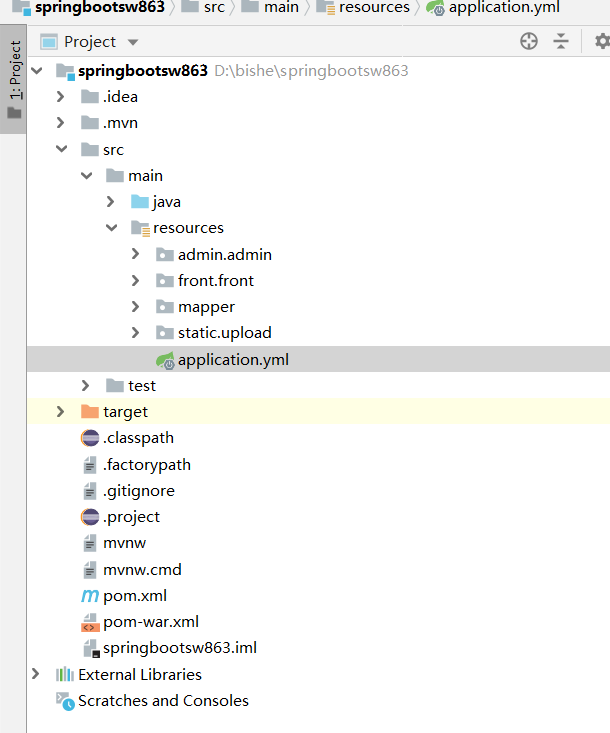Click the application.yml Spring leaf icon

pos(165,360)
